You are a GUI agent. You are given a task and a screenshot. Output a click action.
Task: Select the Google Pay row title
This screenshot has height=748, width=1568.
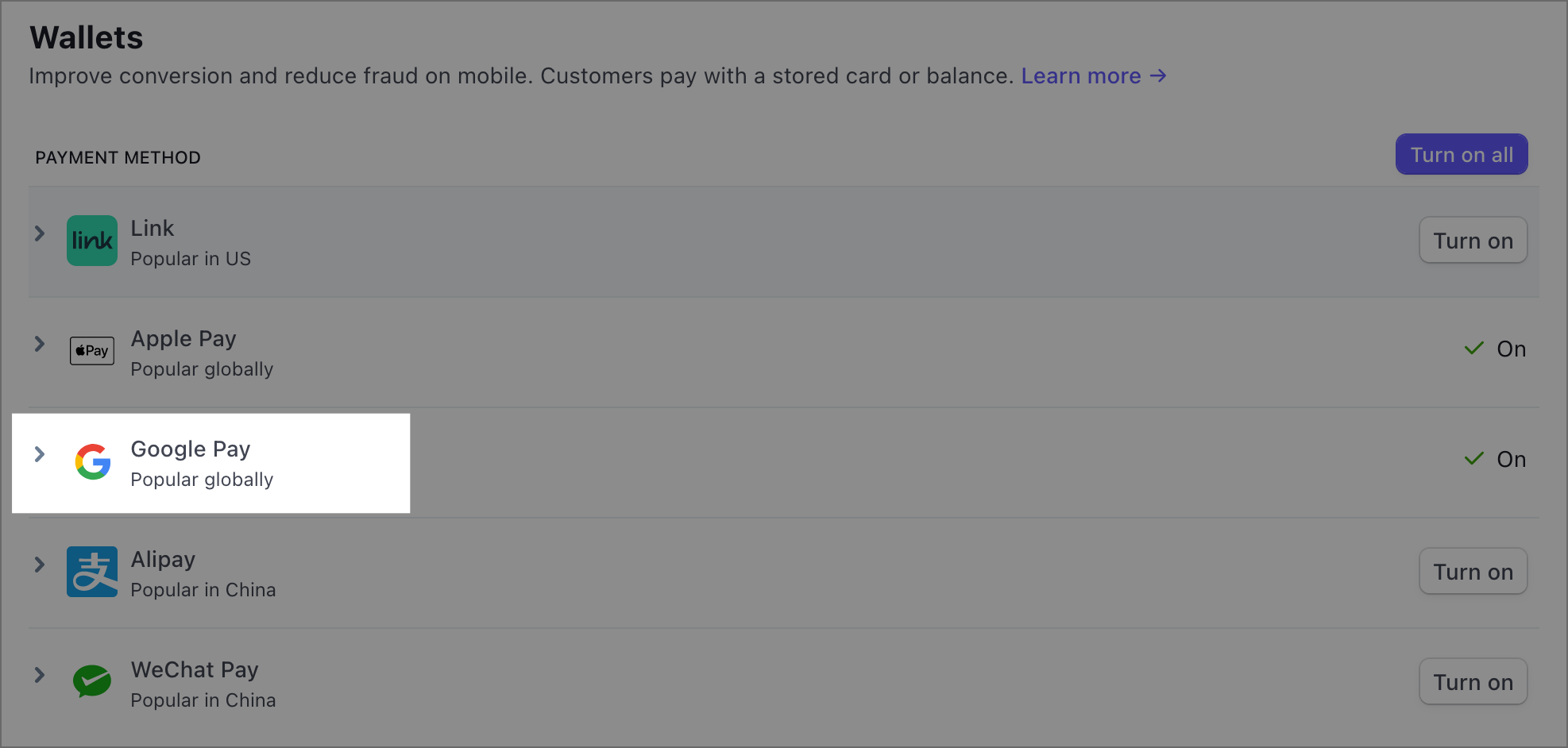tap(191, 449)
